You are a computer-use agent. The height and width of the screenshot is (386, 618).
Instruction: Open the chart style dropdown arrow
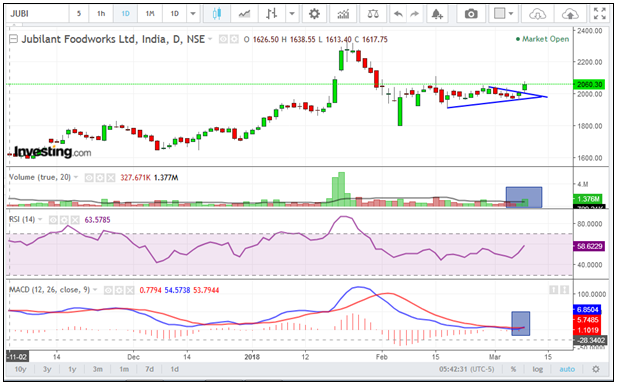292,14
